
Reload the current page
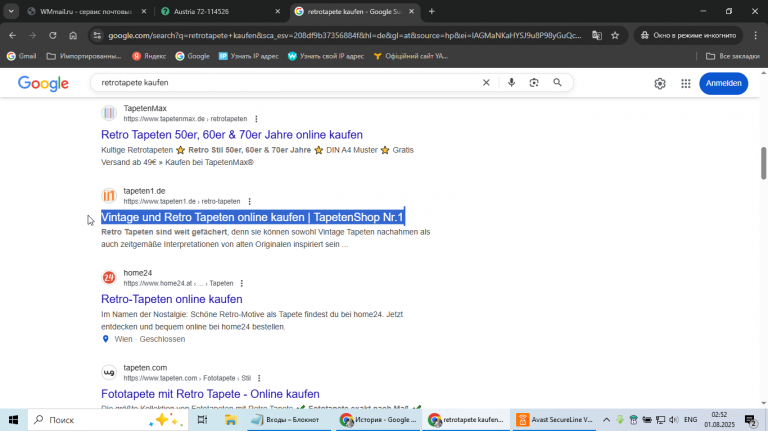click(53, 35)
